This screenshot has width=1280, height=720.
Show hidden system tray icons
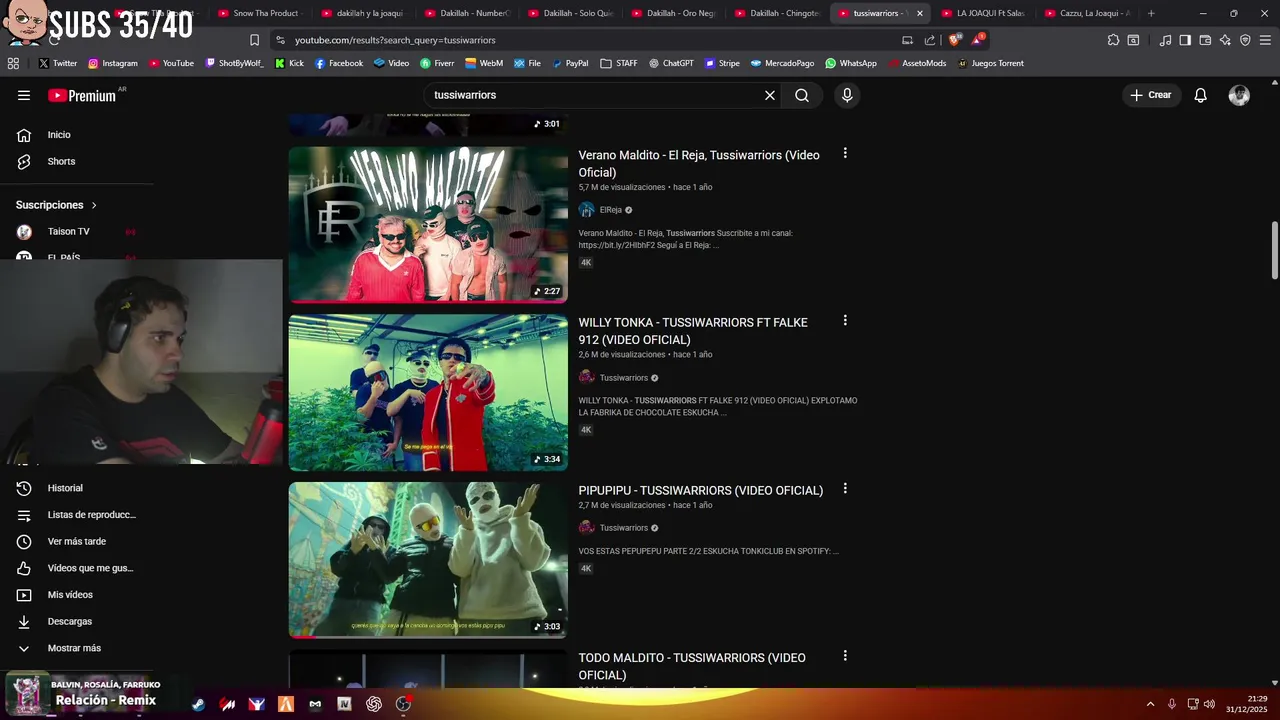(1150, 704)
